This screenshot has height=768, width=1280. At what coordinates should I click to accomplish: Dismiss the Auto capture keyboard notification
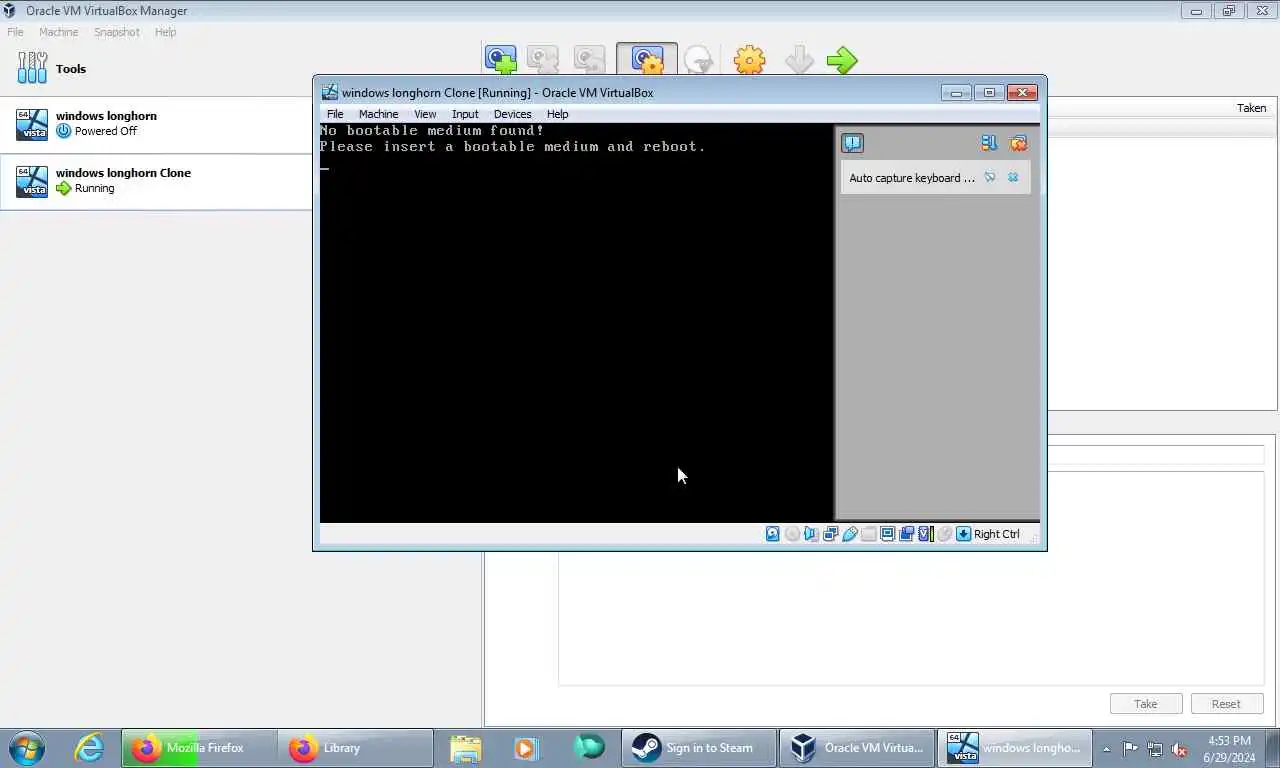tap(1013, 177)
